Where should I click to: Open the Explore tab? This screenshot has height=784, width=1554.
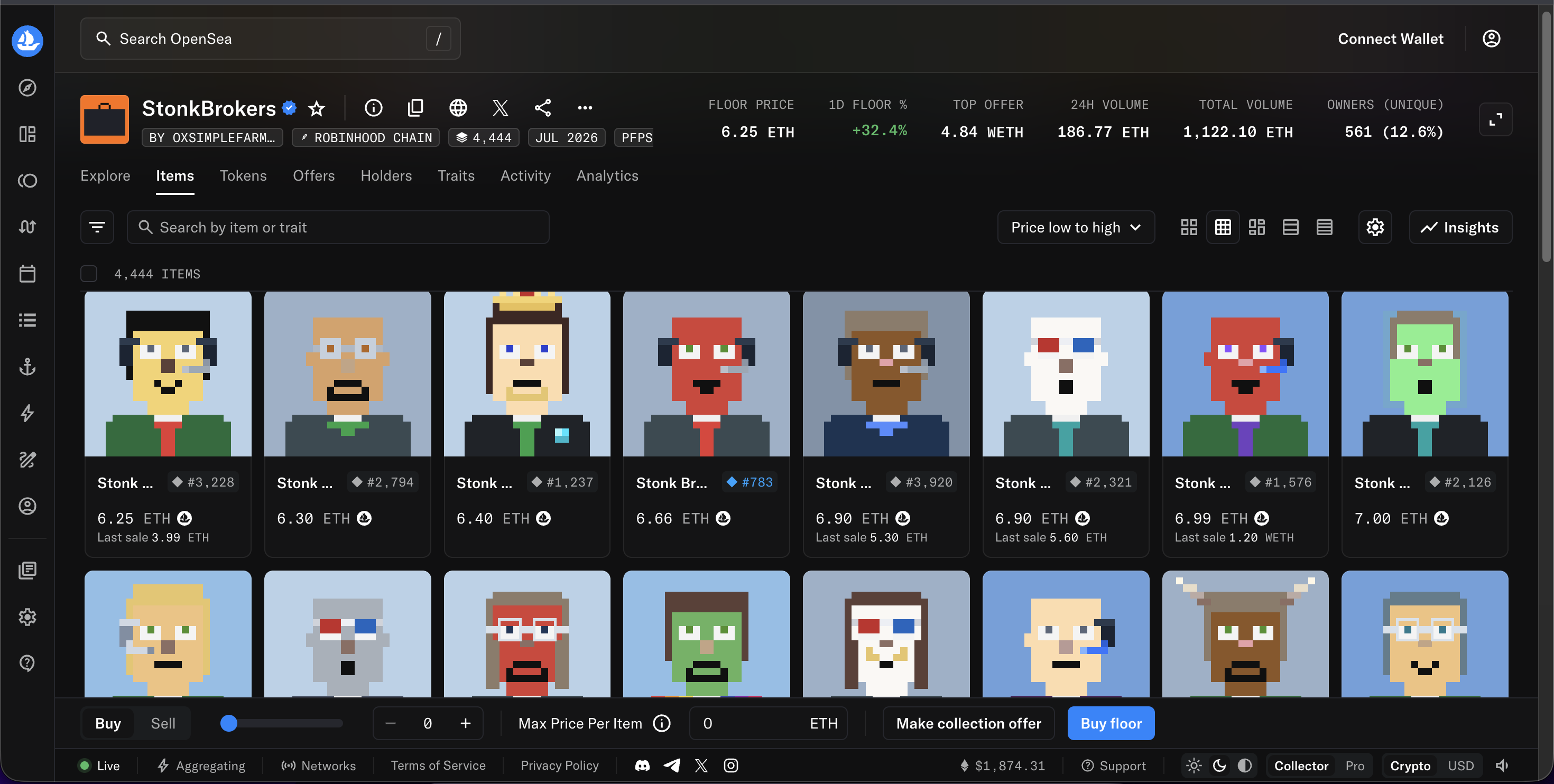tap(105, 175)
